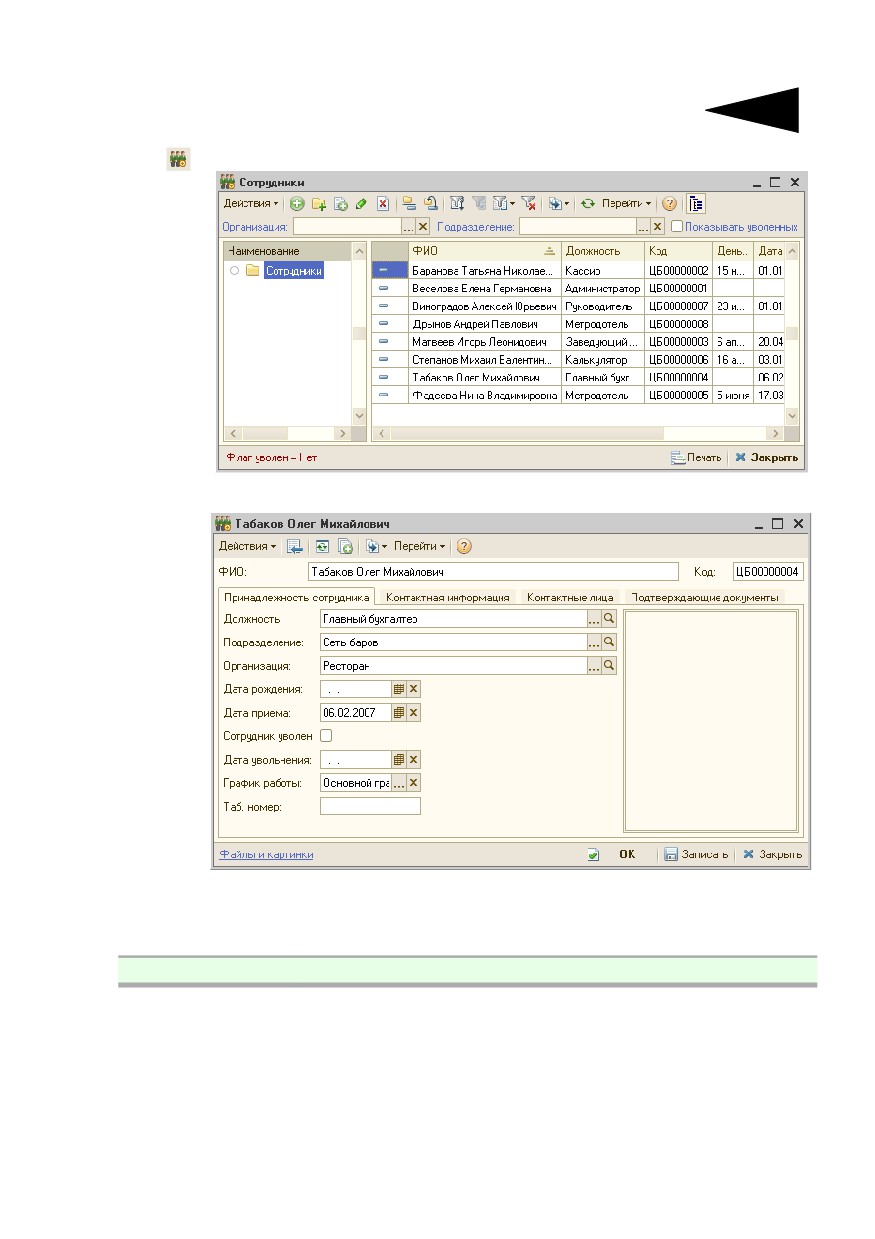Enable the Показывать уволенных checkbox
Image resolution: width=875 pixels, height=1239 pixels.
point(677,227)
